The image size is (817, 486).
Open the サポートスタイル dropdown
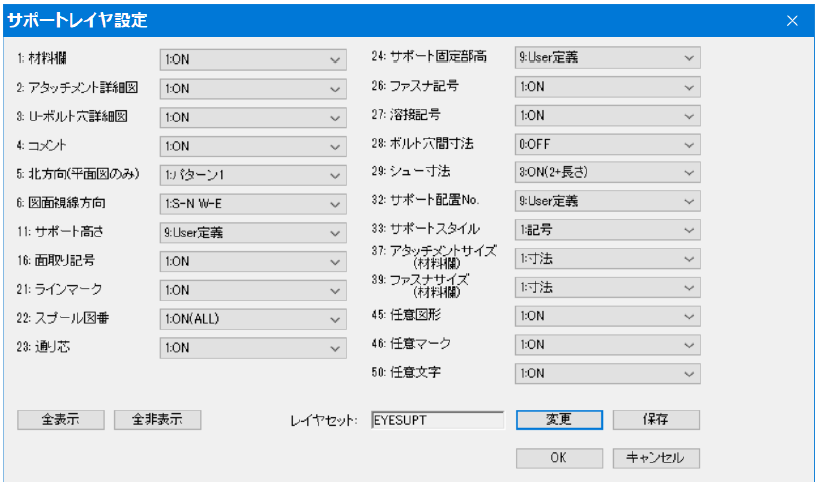pos(608,230)
